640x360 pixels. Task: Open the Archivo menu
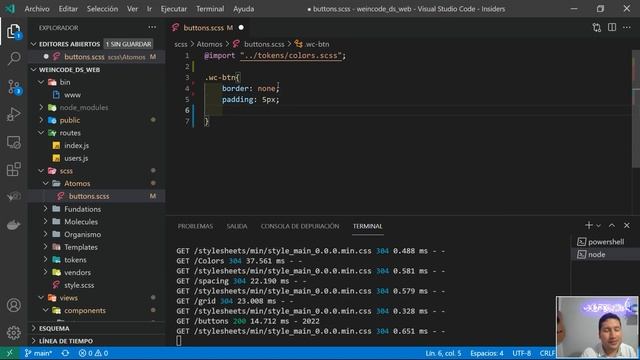click(37, 9)
